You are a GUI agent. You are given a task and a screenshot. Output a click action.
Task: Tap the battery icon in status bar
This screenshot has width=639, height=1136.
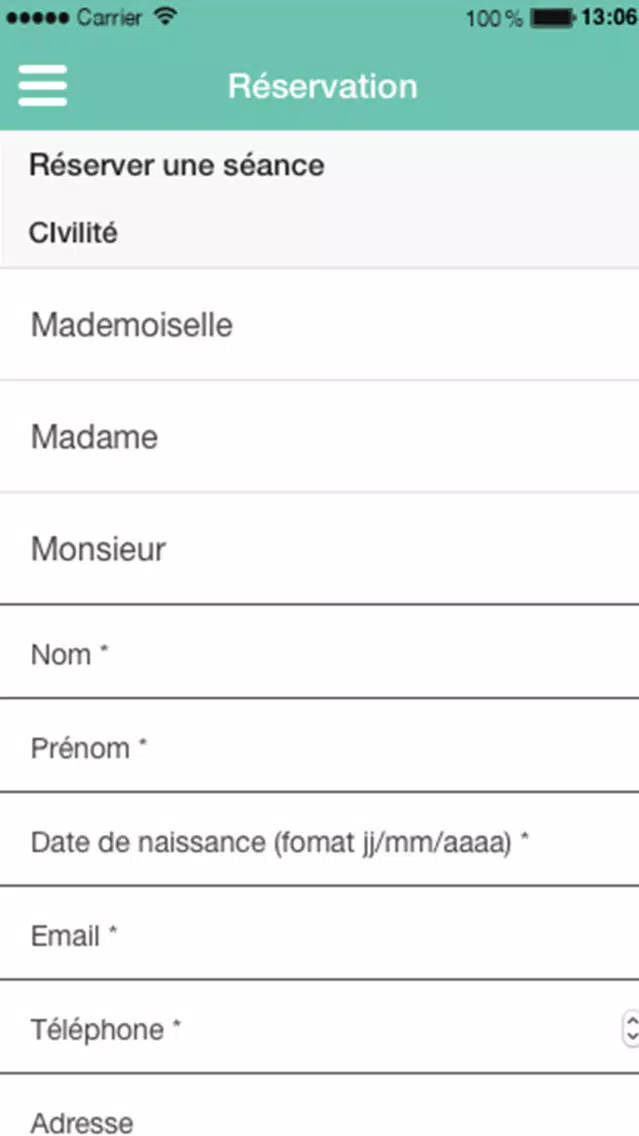(554, 17)
